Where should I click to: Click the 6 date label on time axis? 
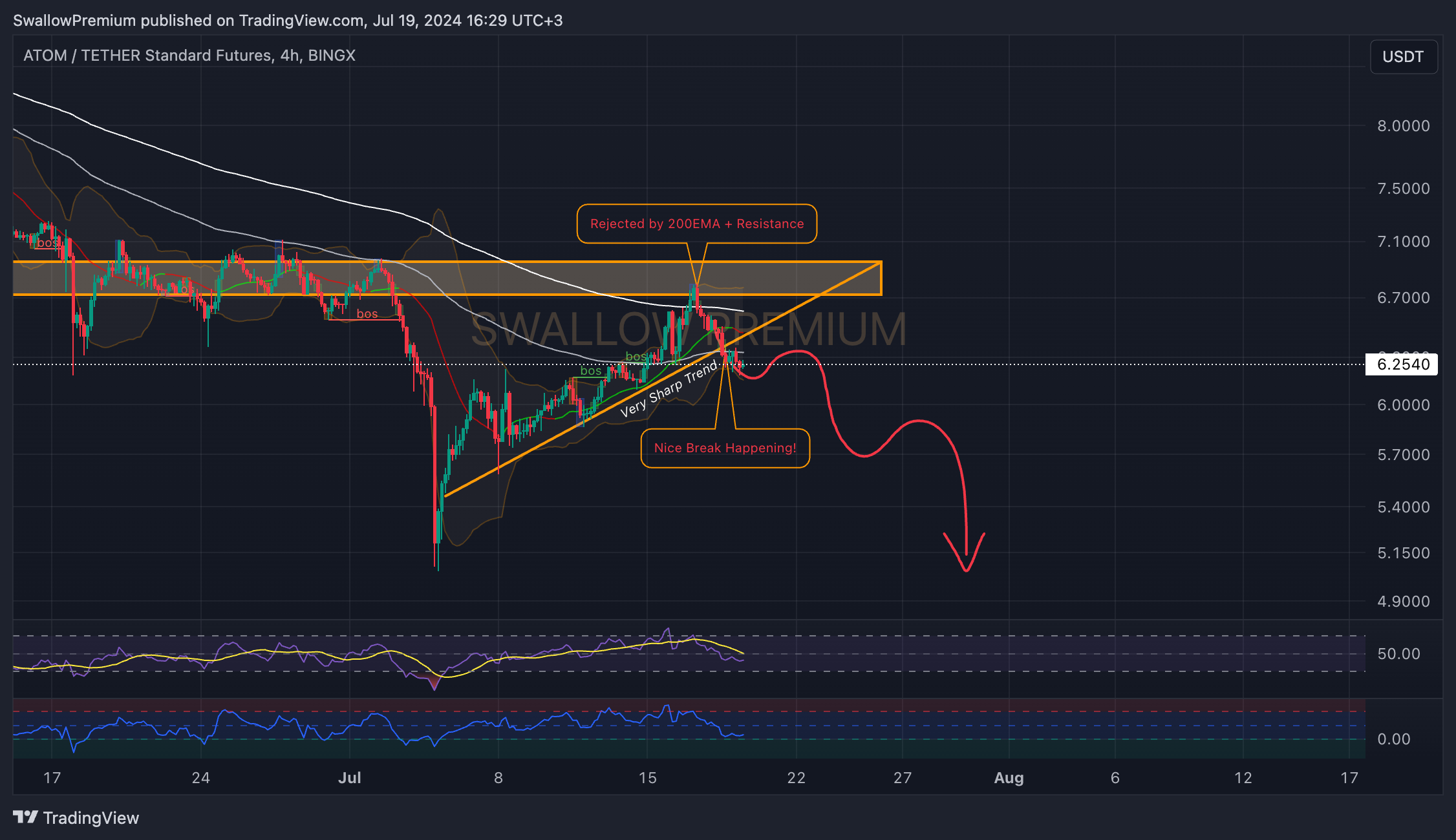pos(1115,778)
